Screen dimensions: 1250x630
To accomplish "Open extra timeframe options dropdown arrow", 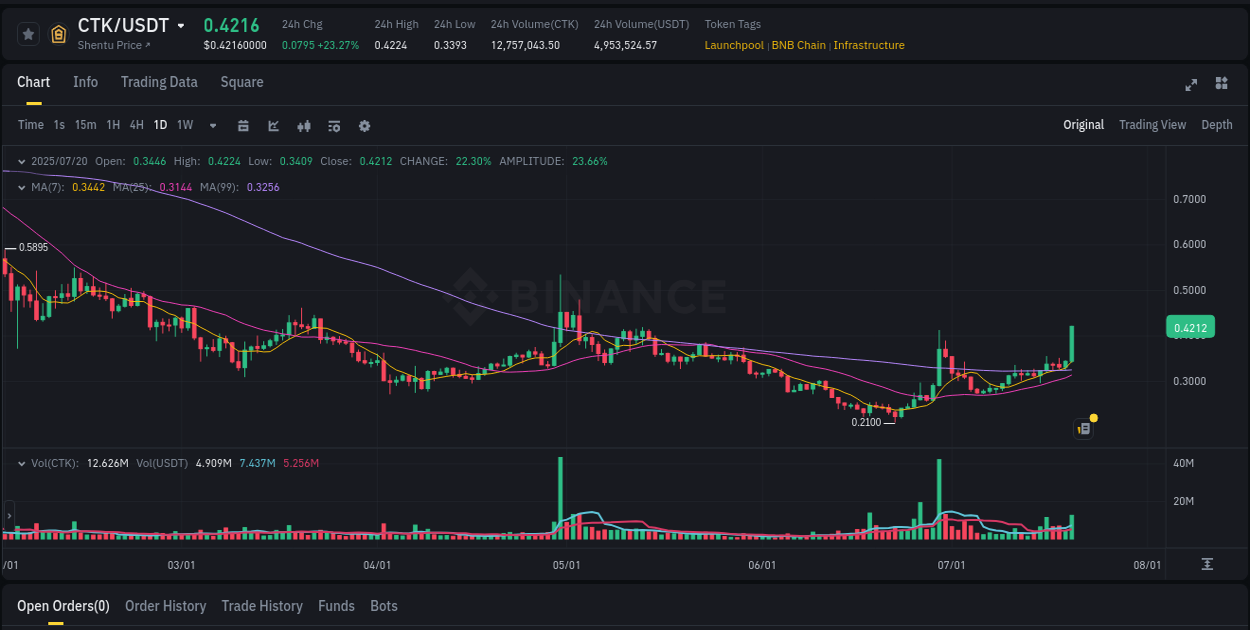I will [212, 125].
